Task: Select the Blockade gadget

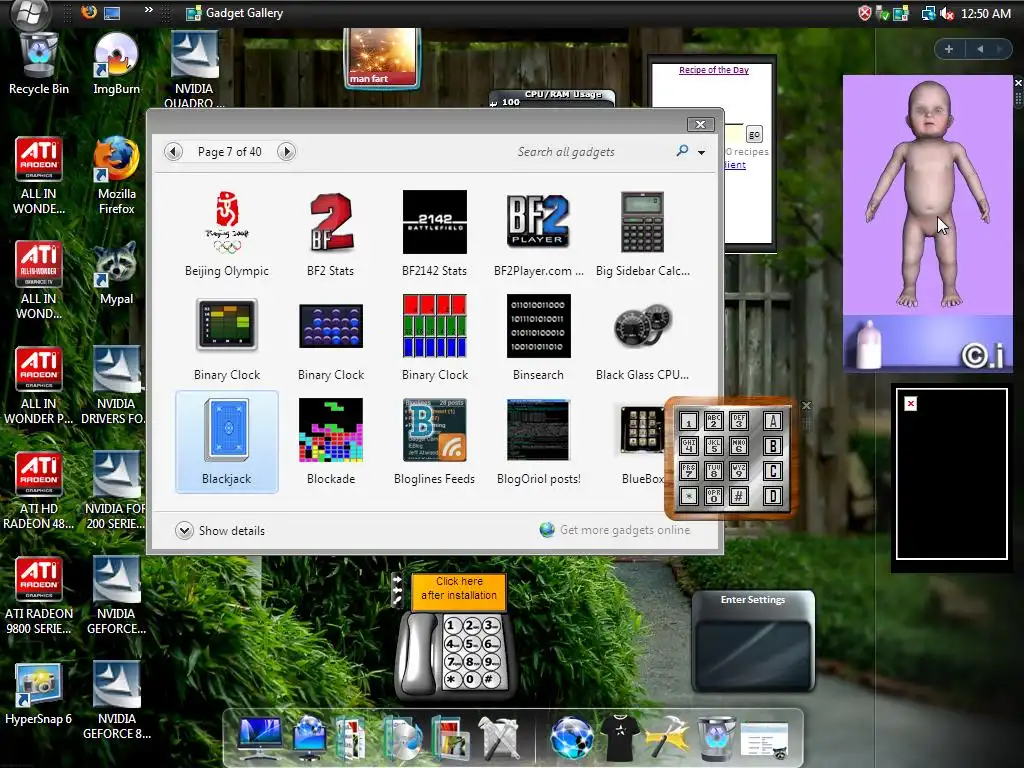Action: pos(330,441)
